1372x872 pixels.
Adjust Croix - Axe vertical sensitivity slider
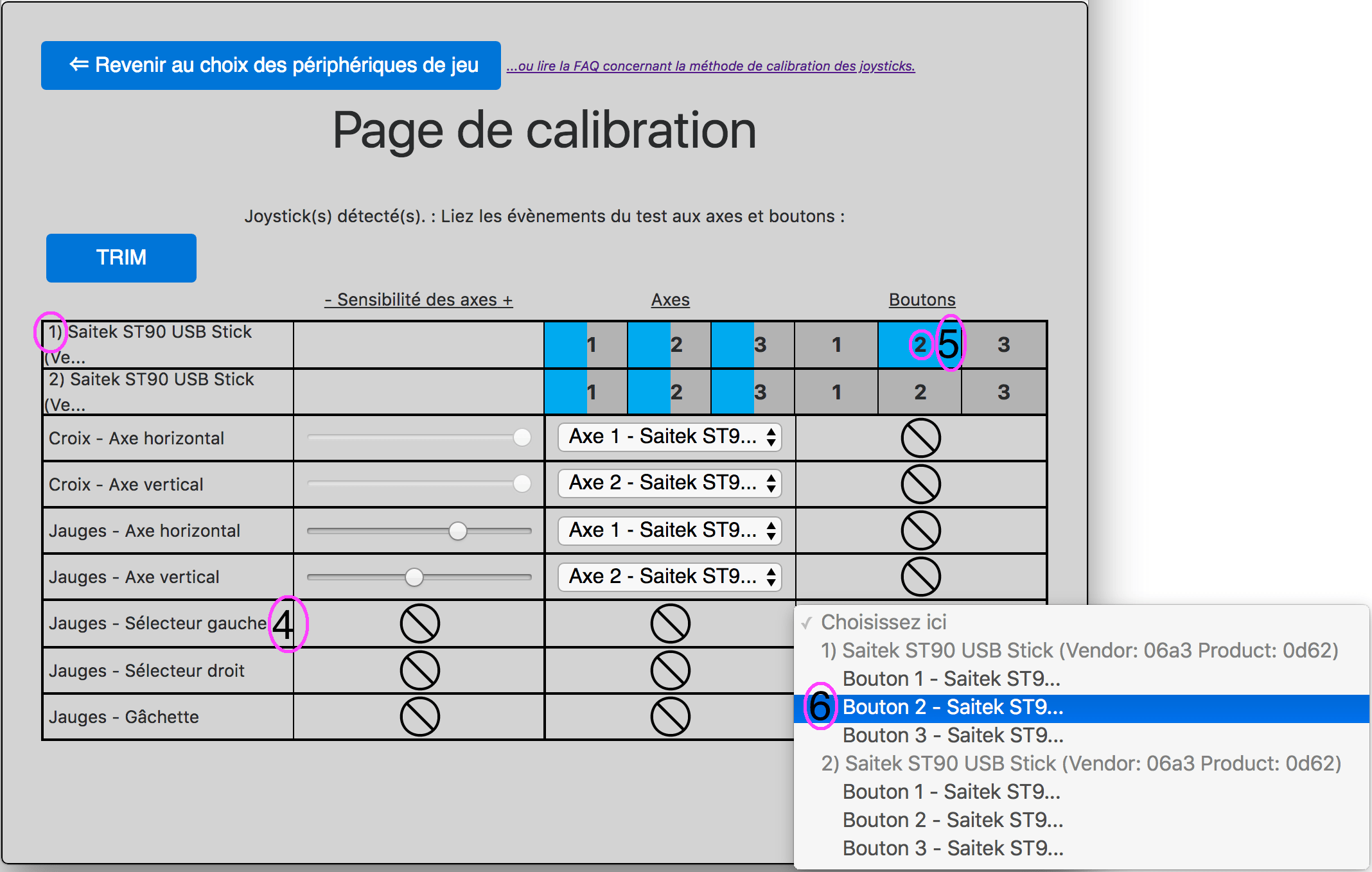coord(419,484)
